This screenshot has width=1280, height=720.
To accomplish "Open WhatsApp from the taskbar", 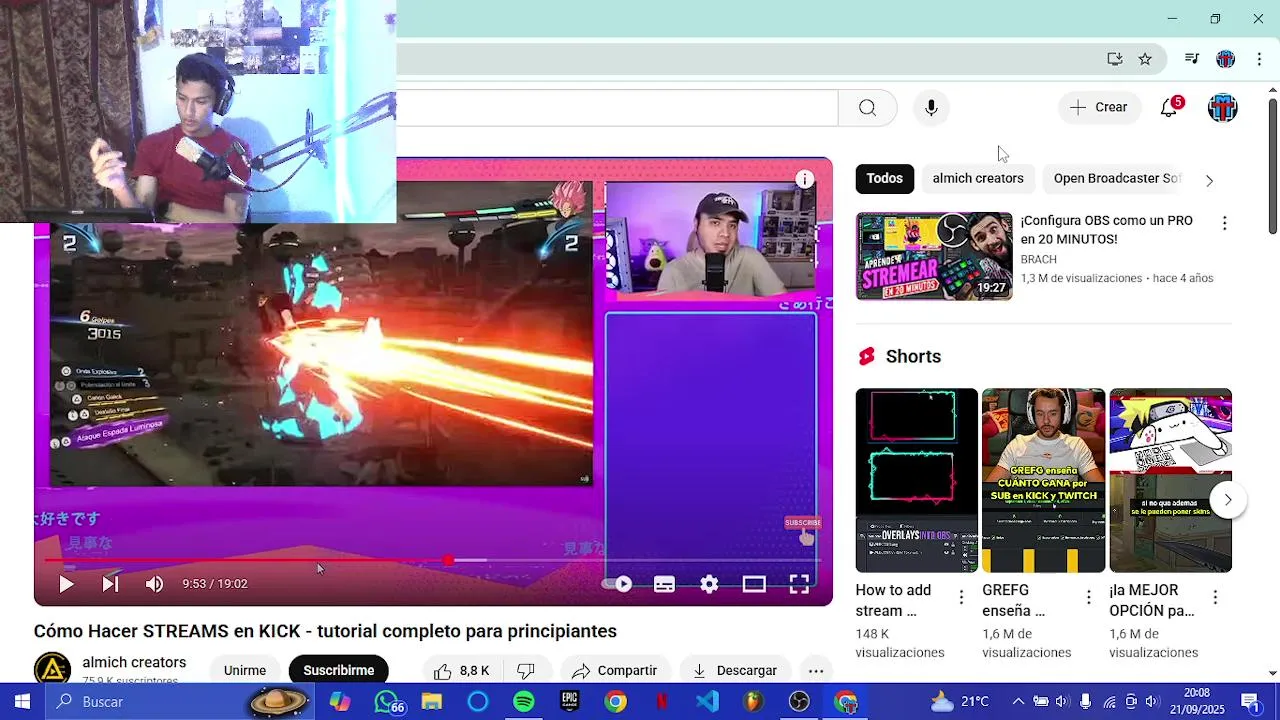I will point(387,702).
